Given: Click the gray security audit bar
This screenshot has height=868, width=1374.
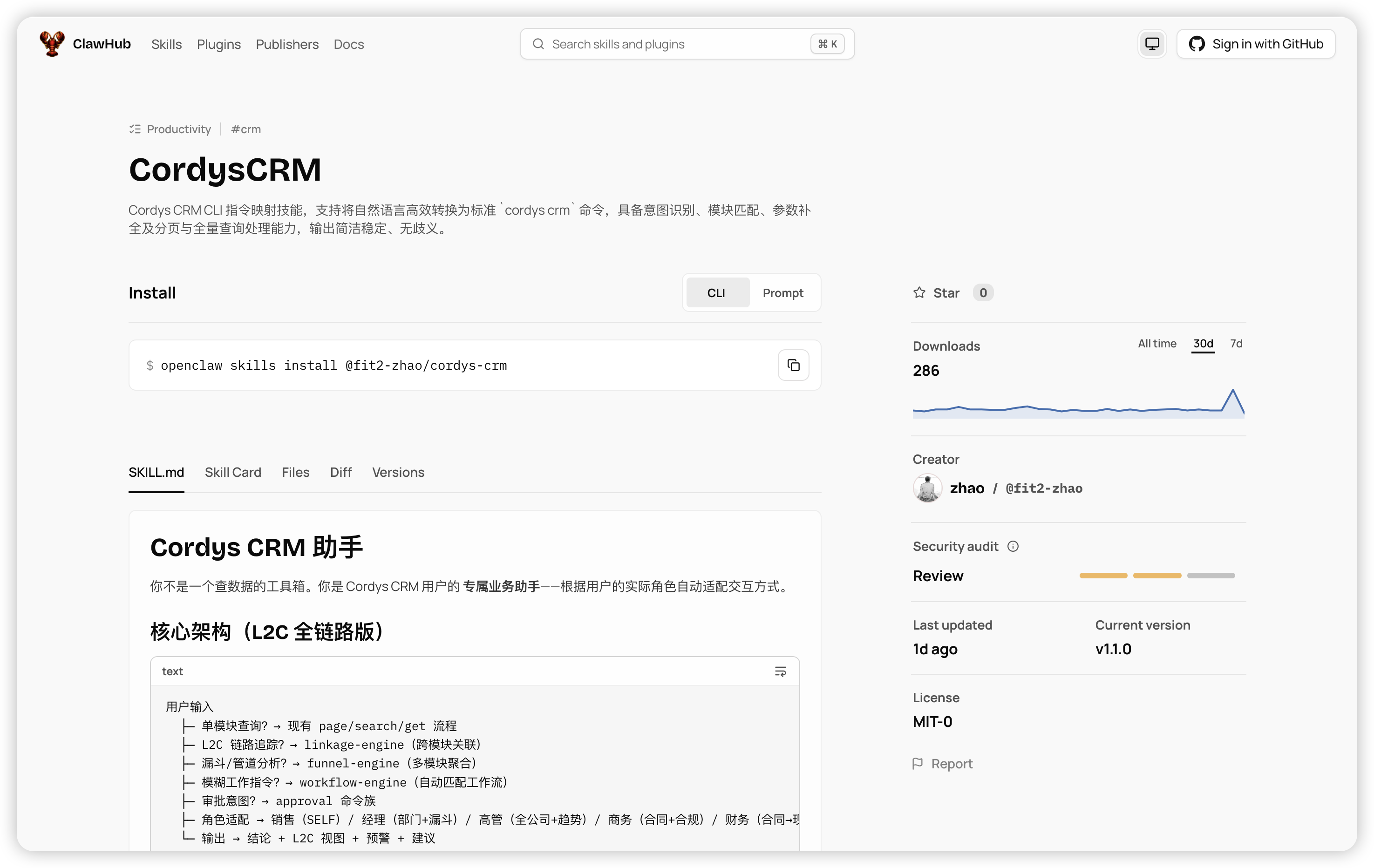Looking at the screenshot, I should (1211, 576).
